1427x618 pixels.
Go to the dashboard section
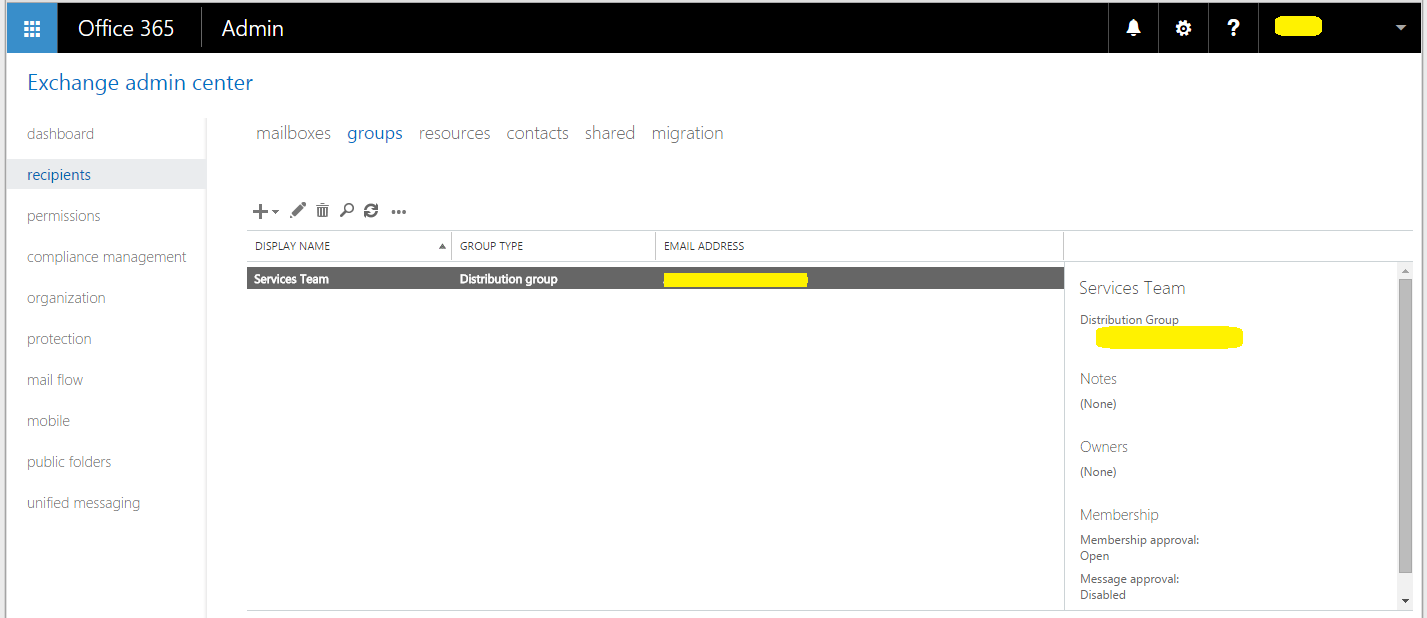(x=60, y=133)
